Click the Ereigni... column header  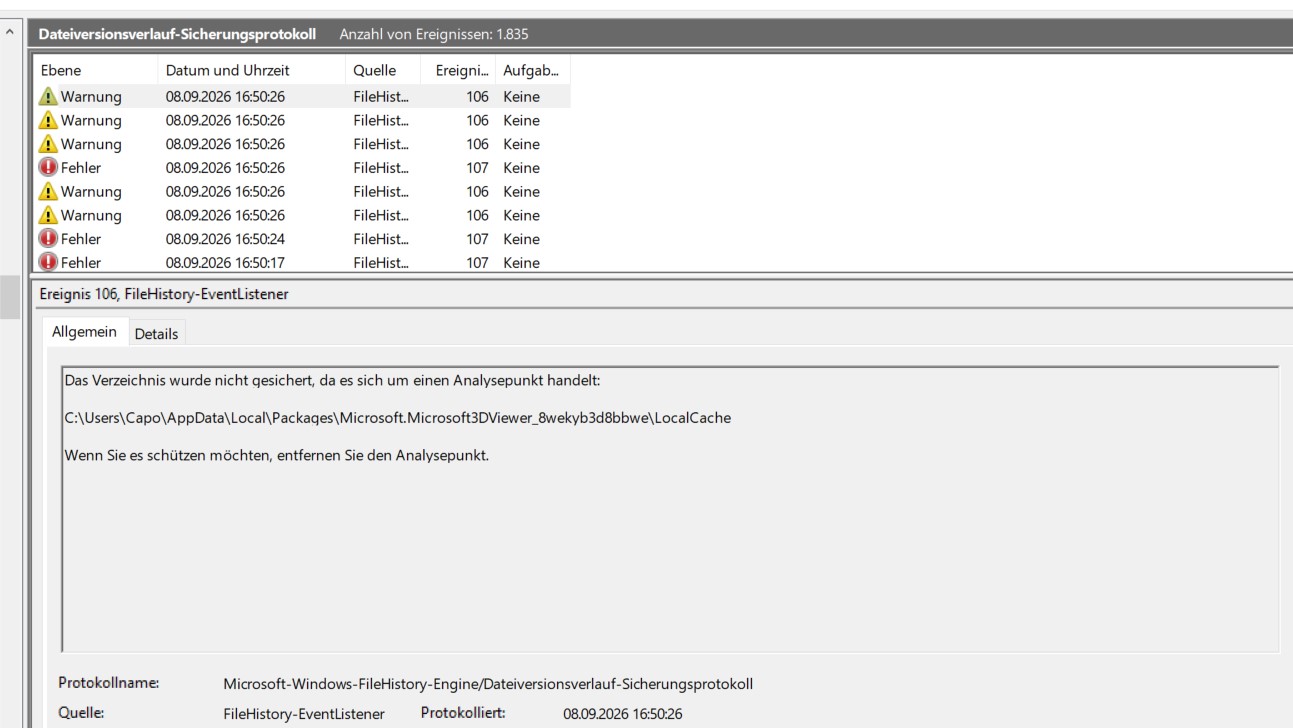pyautogui.click(x=460, y=71)
